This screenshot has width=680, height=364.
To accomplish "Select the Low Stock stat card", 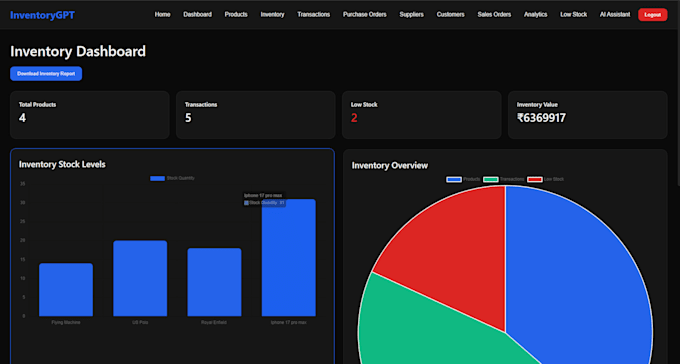I will (422, 115).
